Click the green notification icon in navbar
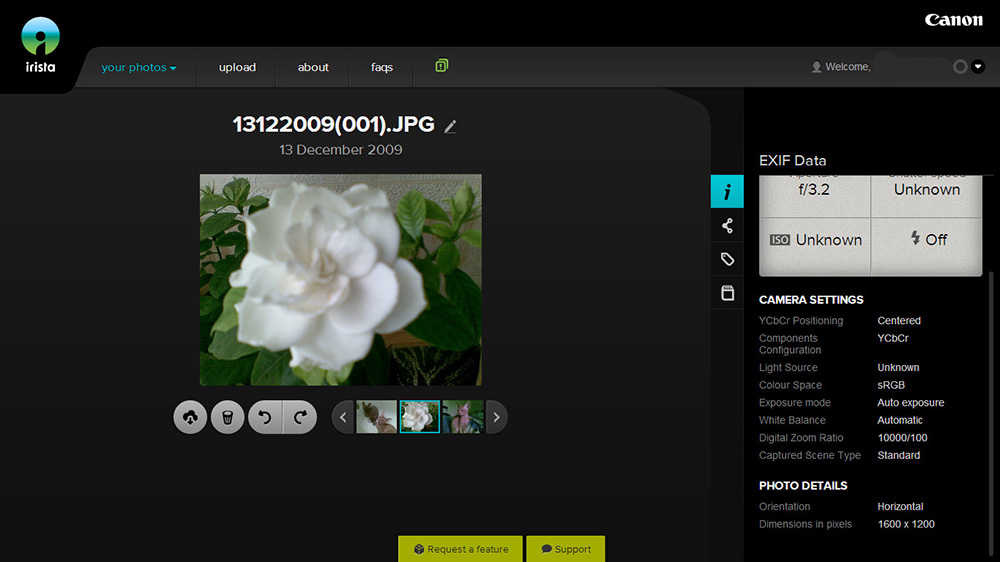 [x=441, y=65]
